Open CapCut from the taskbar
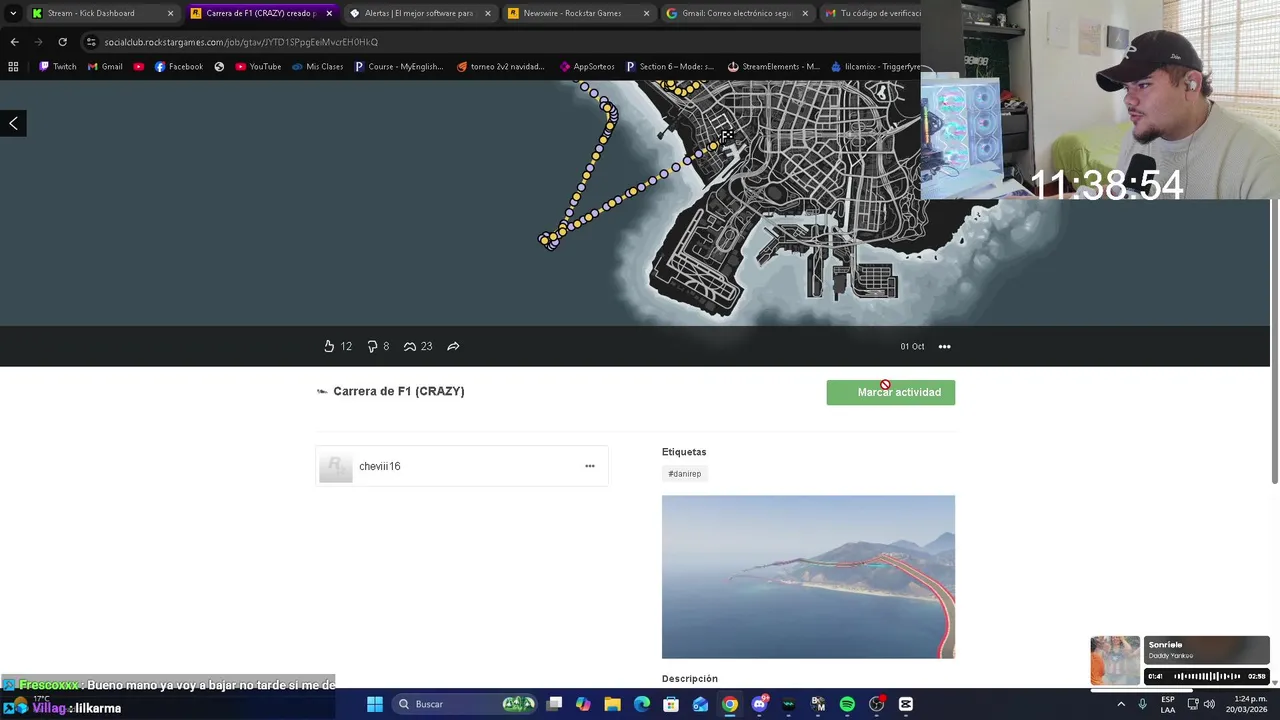 click(x=906, y=704)
